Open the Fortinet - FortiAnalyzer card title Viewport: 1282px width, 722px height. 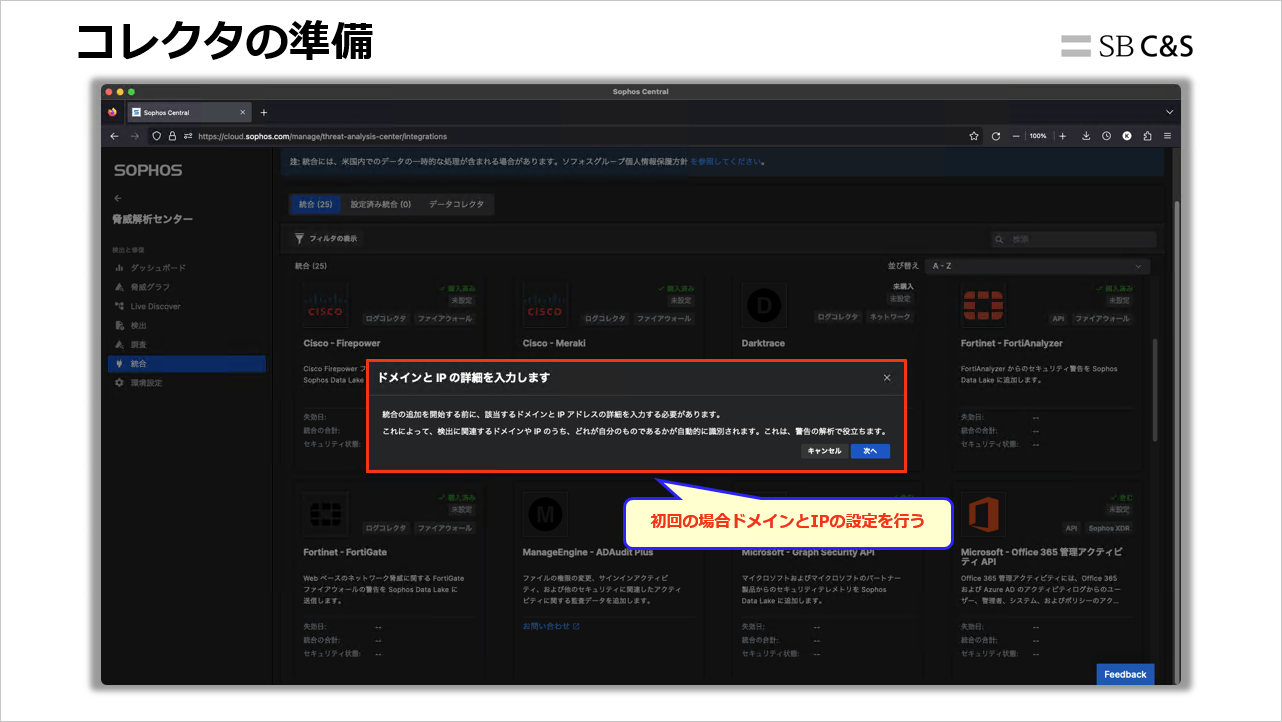[1012, 343]
